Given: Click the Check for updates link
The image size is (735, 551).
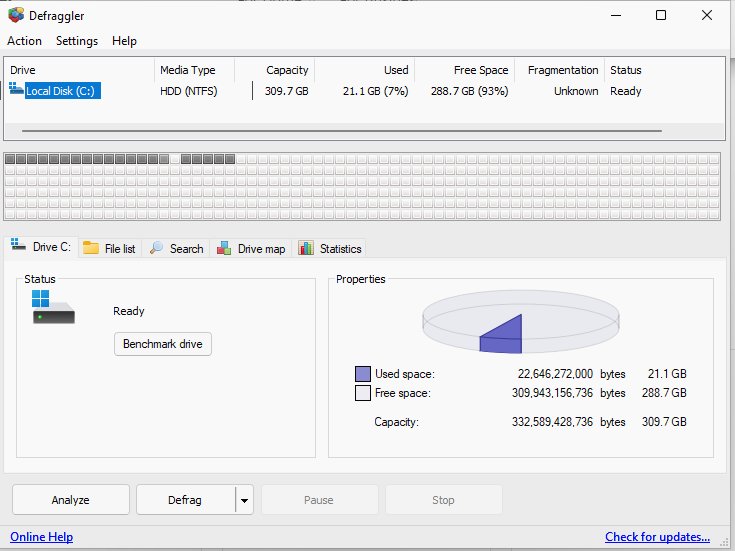Looking at the screenshot, I should click(657, 537).
